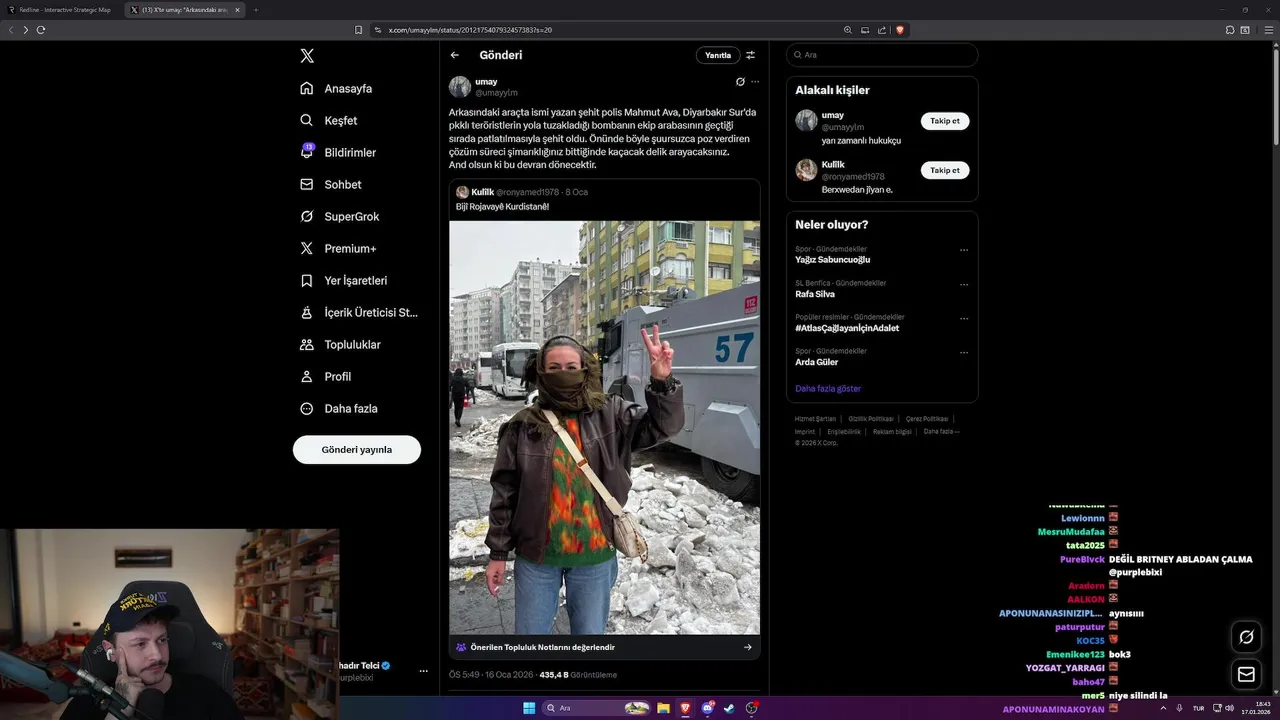Open Keşfet search page
Viewport: 1280px width, 720px height.
click(x=328, y=120)
